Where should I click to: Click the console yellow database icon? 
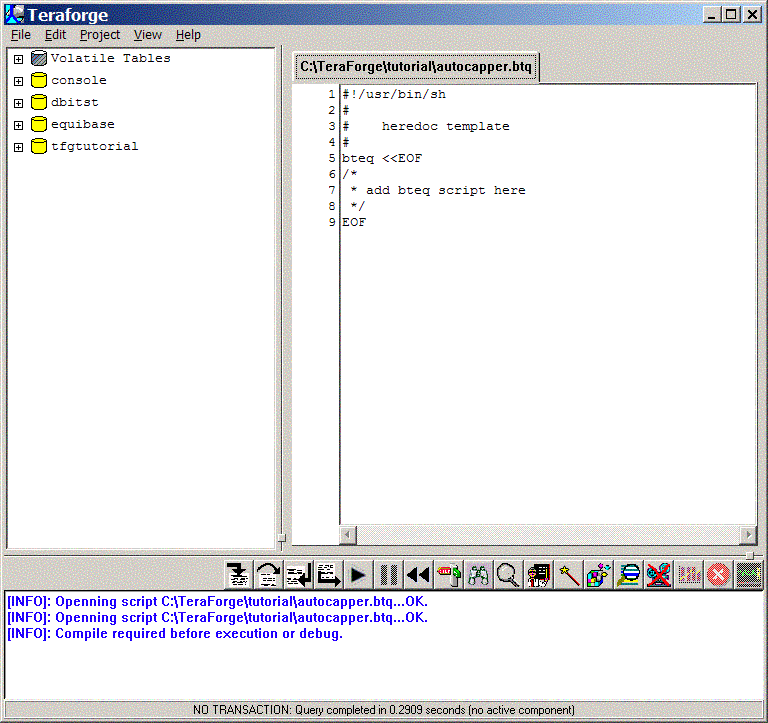coord(39,80)
